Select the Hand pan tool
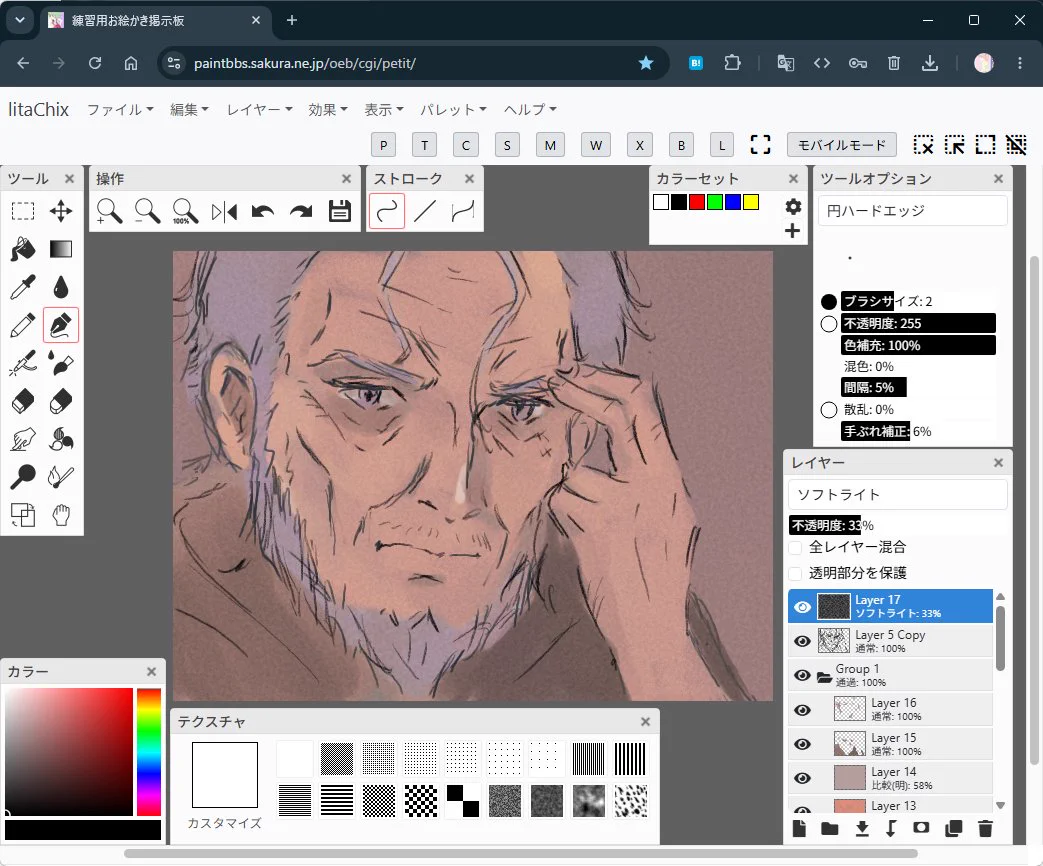 tap(61, 515)
